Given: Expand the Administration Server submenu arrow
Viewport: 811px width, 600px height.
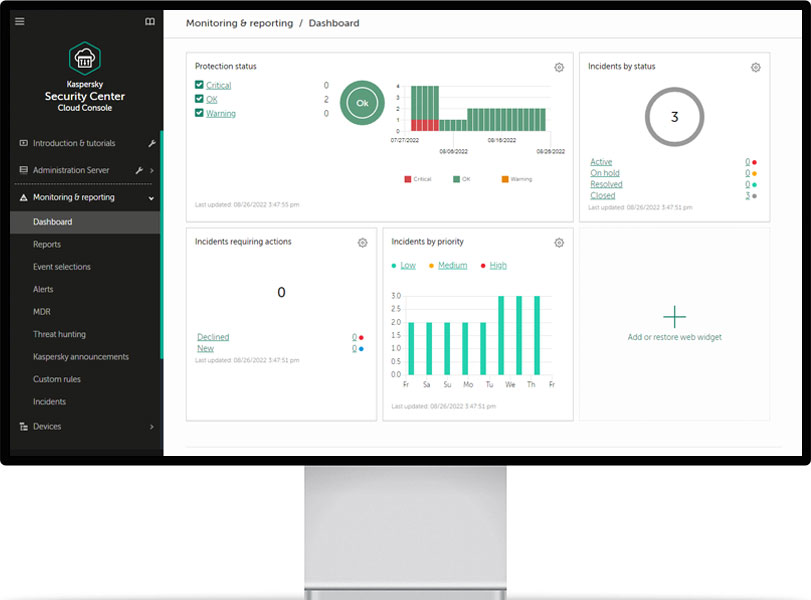Looking at the screenshot, I should tap(152, 170).
